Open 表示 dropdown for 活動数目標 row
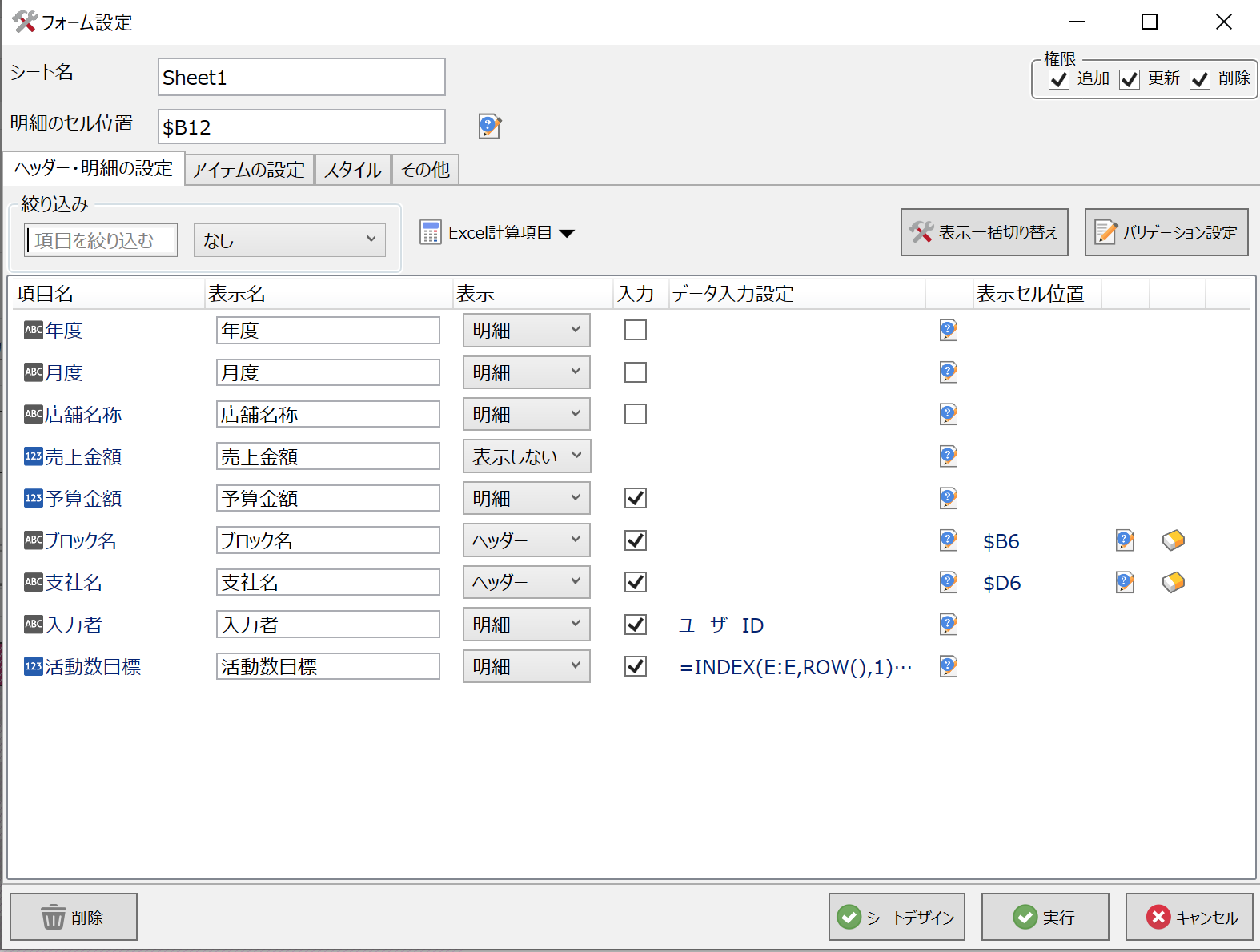 tap(527, 666)
